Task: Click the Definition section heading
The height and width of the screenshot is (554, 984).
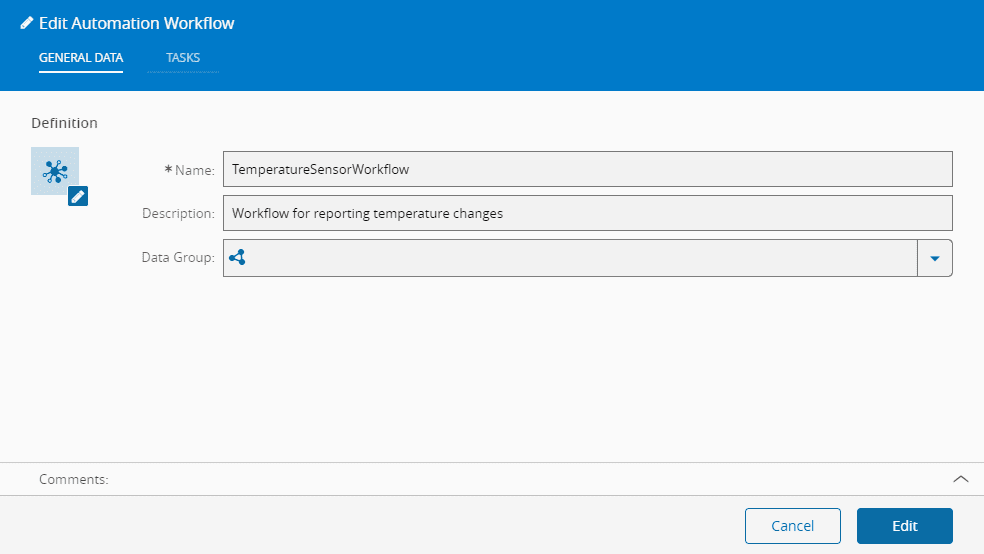Action: pyautogui.click(x=64, y=123)
